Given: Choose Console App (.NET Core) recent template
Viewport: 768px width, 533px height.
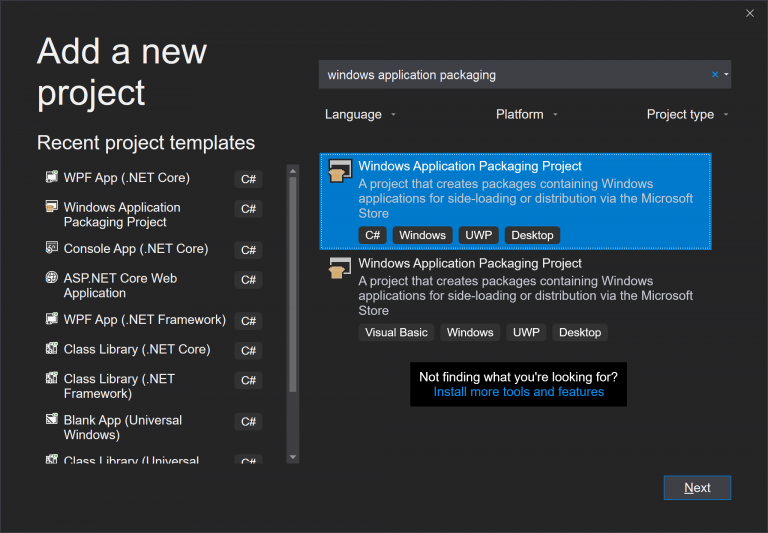Looking at the screenshot, I should pos(154,249).
